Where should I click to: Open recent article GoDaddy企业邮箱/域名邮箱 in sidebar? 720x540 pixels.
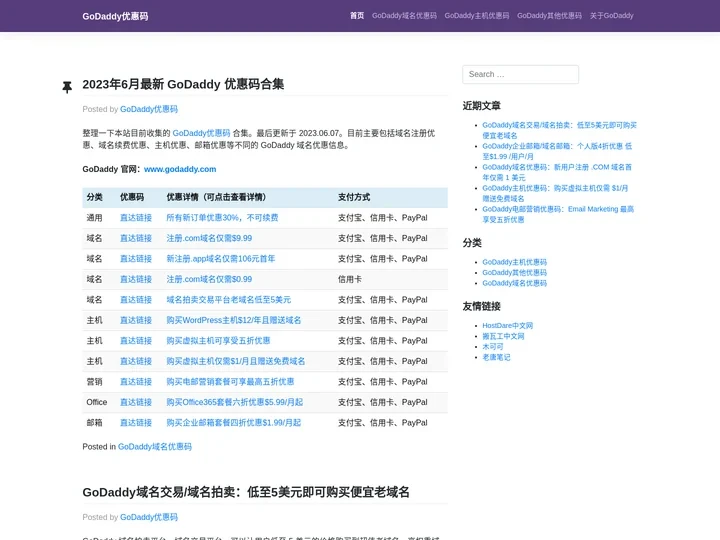(557, 151)
